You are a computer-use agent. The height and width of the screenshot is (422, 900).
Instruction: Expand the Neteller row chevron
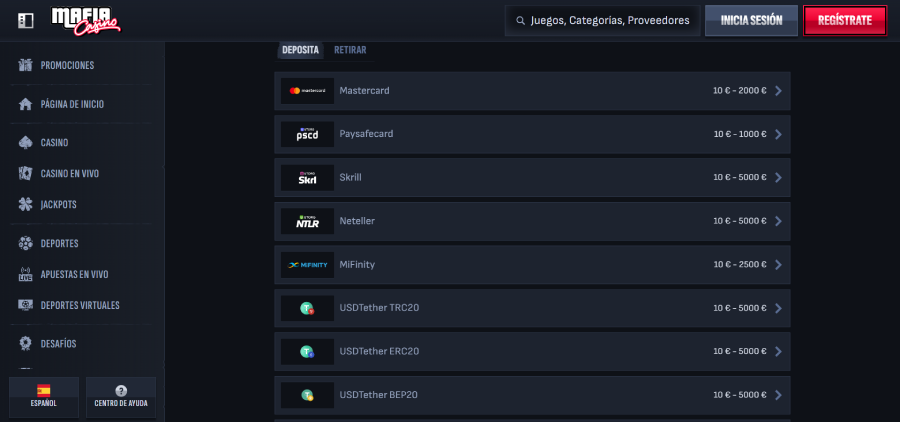coord(778,221)
